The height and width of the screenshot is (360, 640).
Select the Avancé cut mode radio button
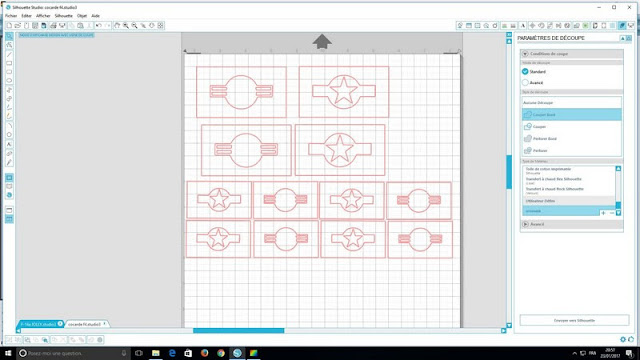tap(525, 82)
